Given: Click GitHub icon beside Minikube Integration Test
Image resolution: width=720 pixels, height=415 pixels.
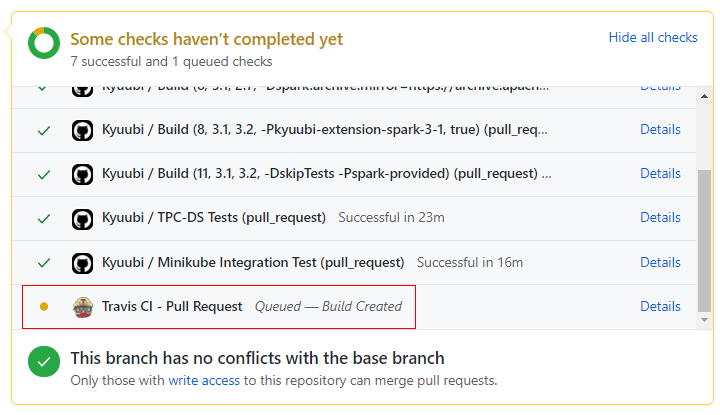Looking at the screenshot, I should [83, 264].
